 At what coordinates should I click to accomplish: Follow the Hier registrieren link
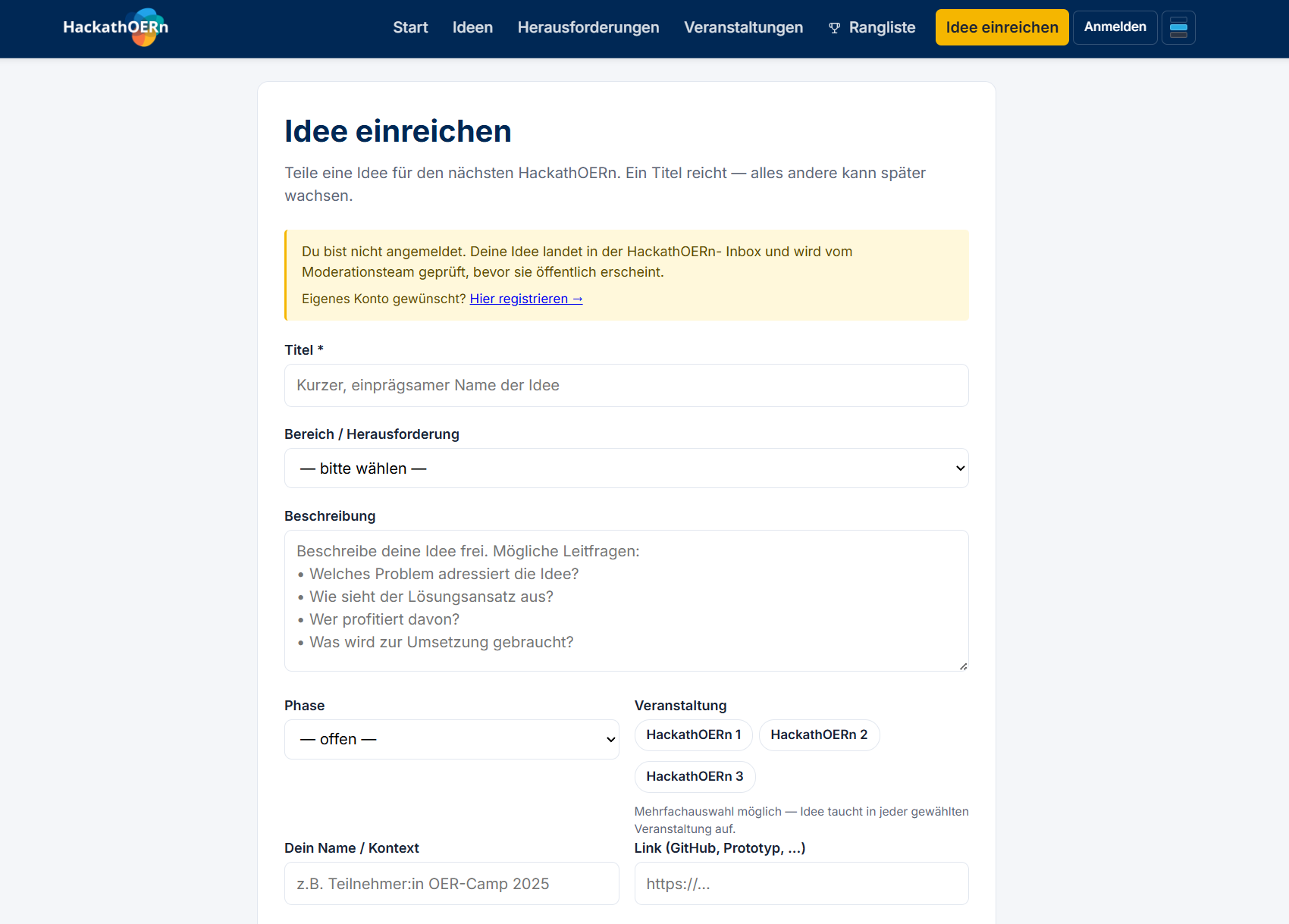point(526,299)
